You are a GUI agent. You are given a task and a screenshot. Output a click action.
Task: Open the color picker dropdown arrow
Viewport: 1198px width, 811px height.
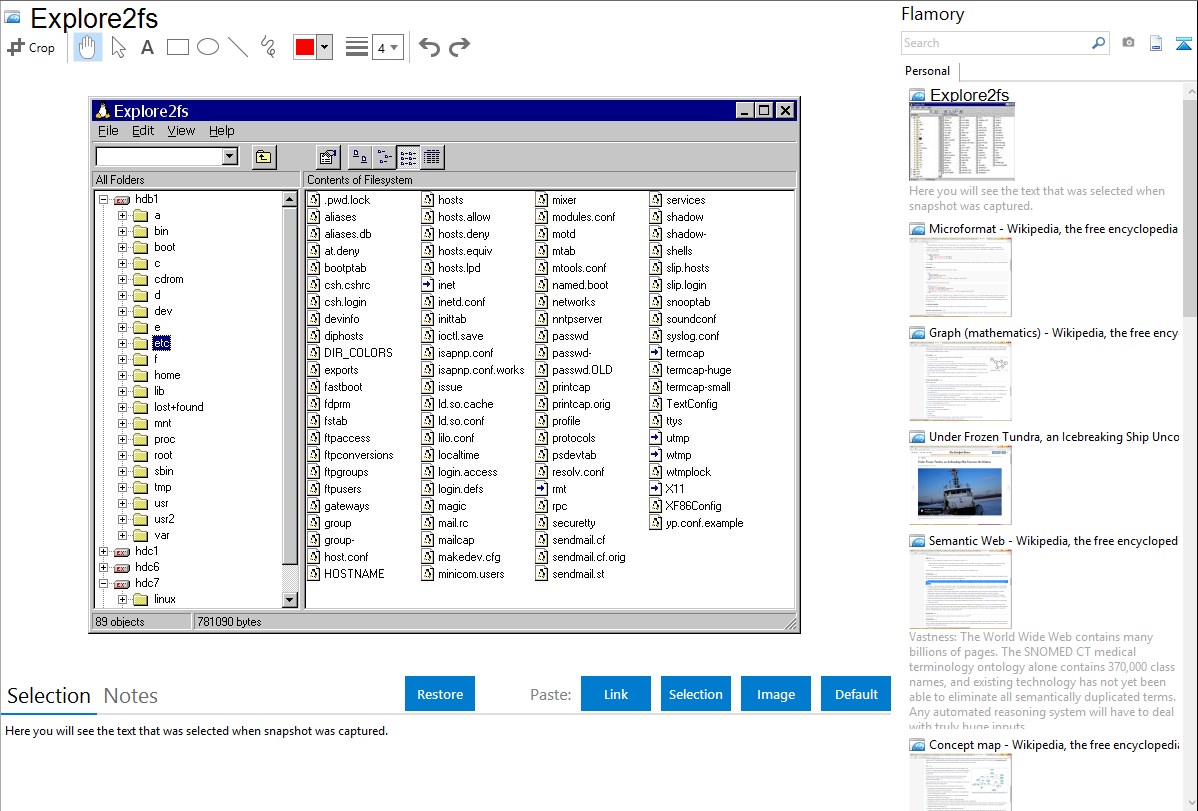pos(325,47)
